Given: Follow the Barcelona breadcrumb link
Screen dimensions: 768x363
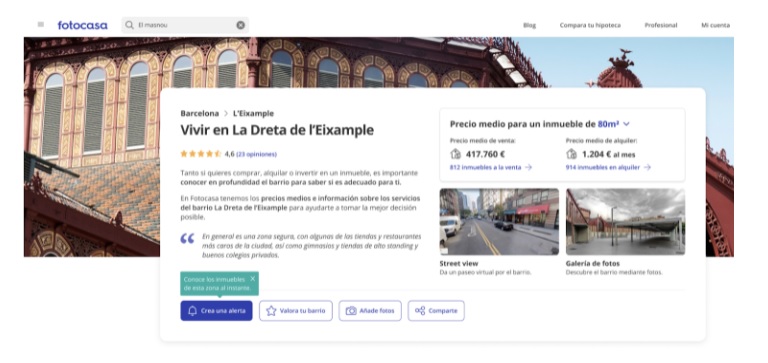Looking at the screenshot, I should [x=199, y=113].
